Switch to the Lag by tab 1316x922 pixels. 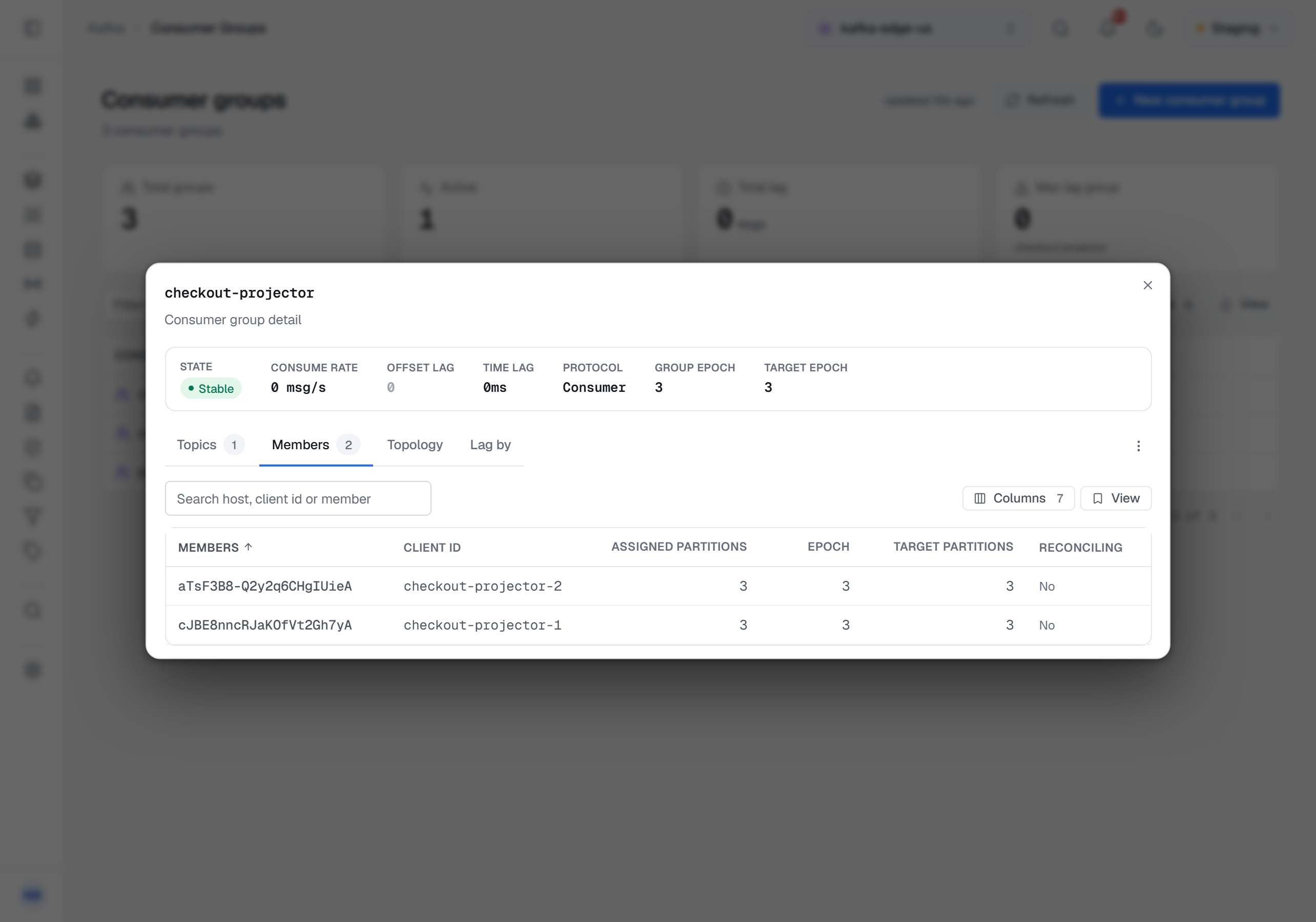click(490, 445)
